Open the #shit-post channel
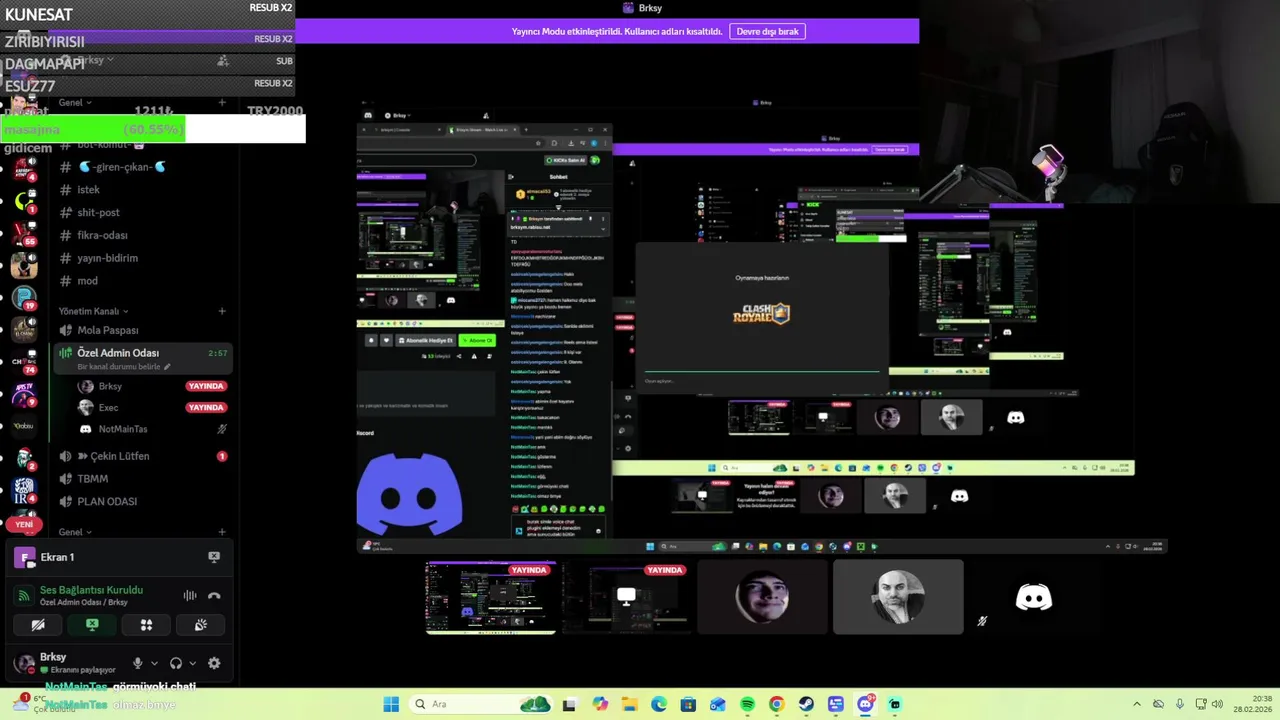1280x720 pixels. (x=143, y=212)
